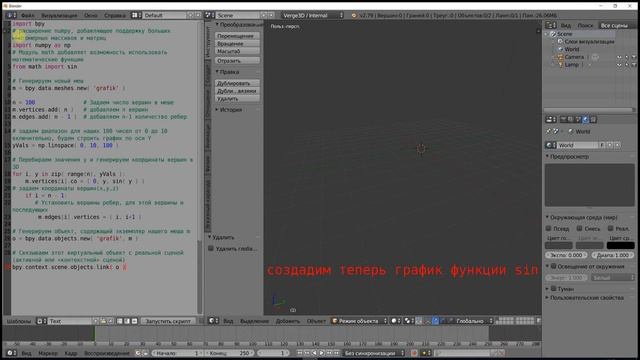Click the timeline editor type icon

(11, 353)
